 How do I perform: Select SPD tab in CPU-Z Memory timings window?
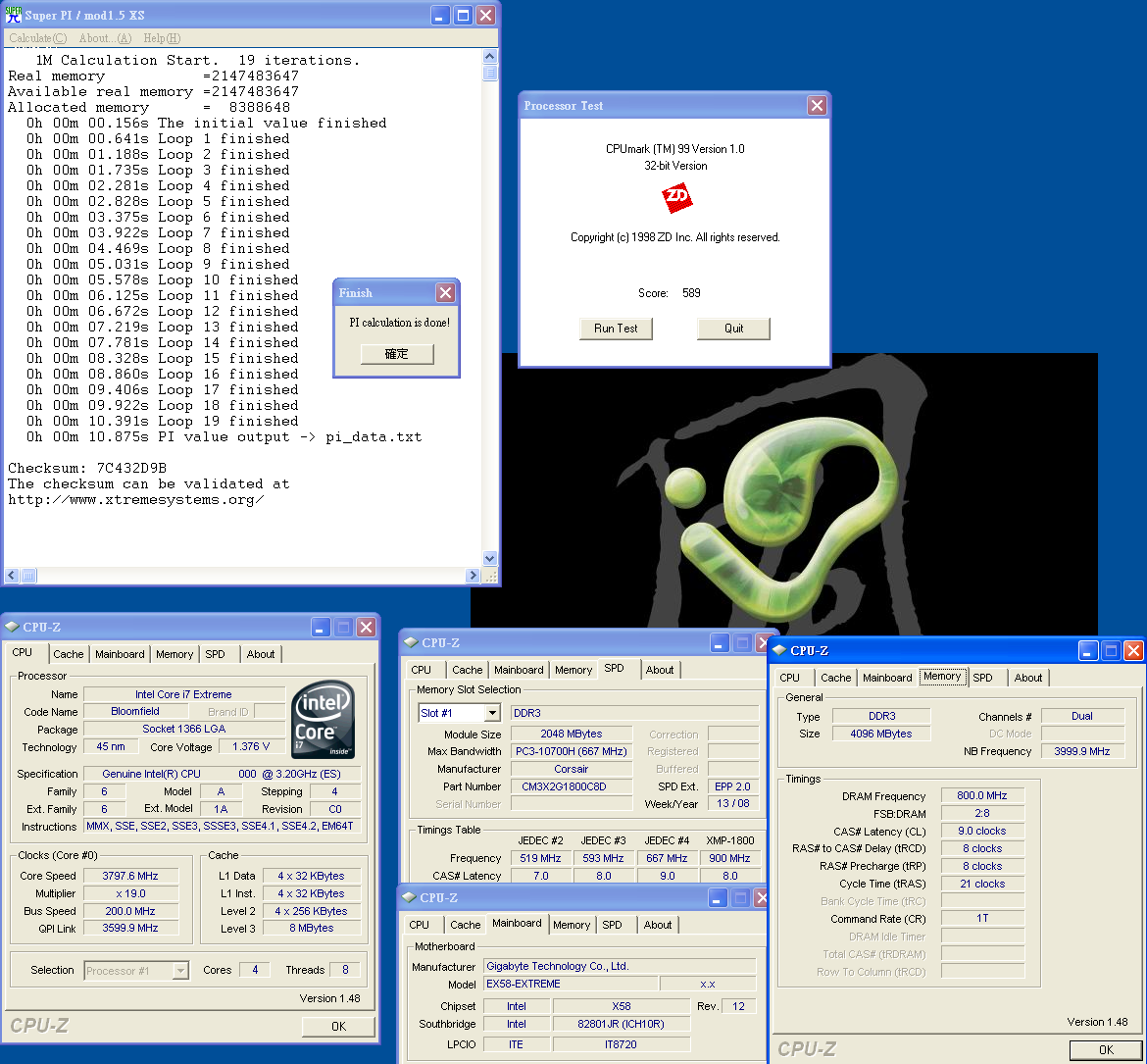982,678
